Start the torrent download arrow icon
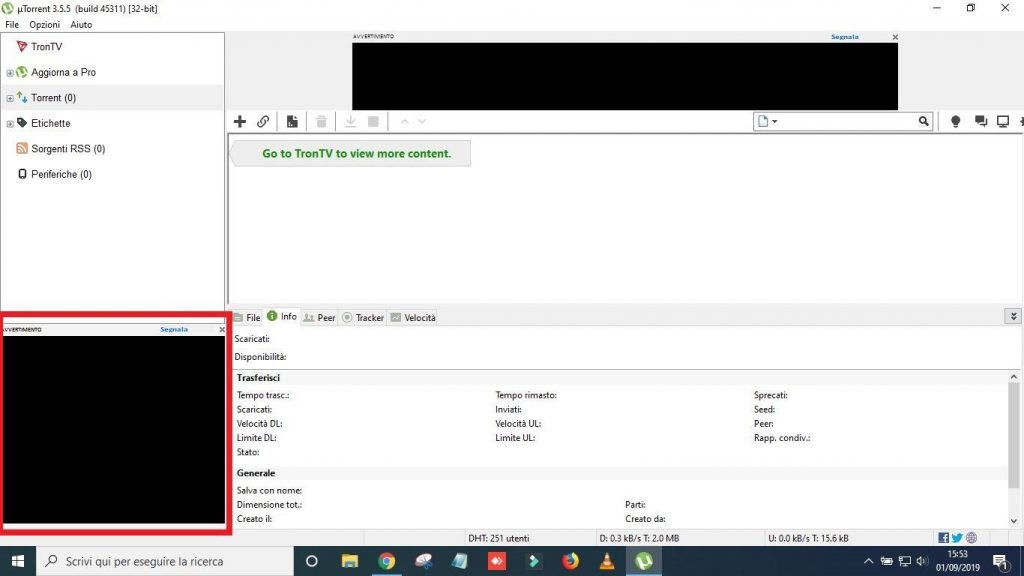This screenshot has height=576, width=1024. pos(351,121)
